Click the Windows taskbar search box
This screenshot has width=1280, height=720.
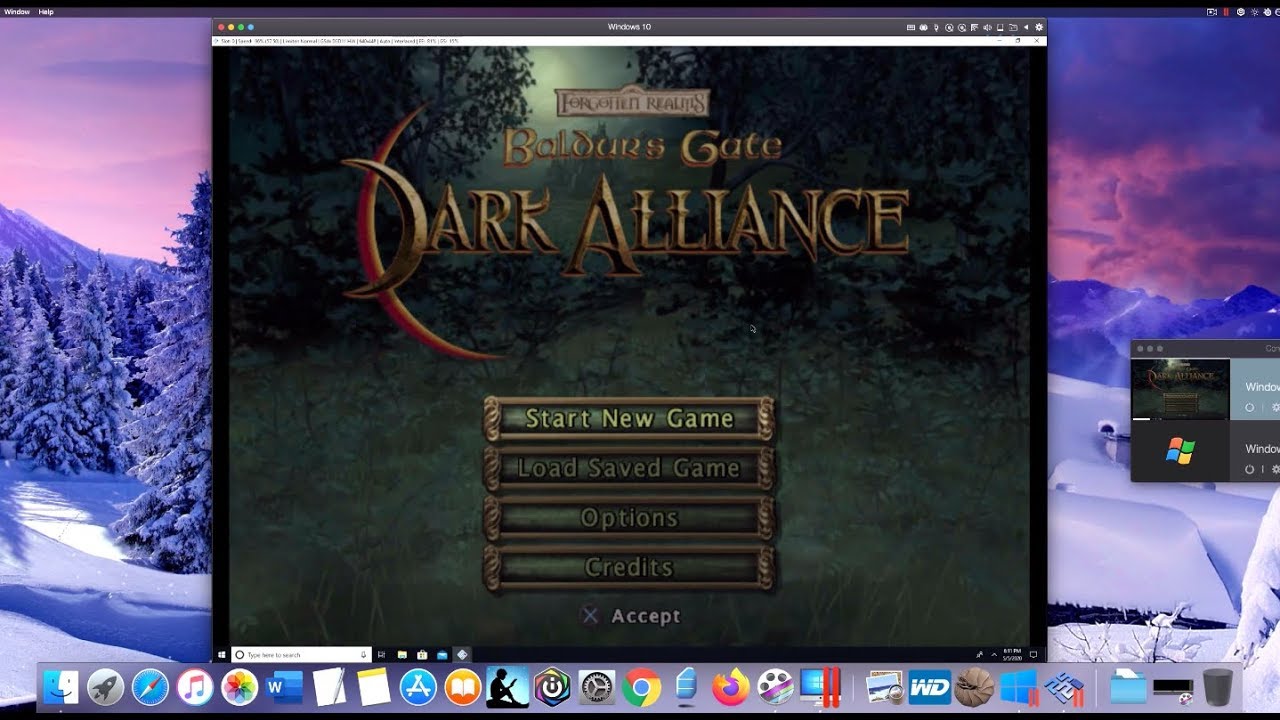302,655
